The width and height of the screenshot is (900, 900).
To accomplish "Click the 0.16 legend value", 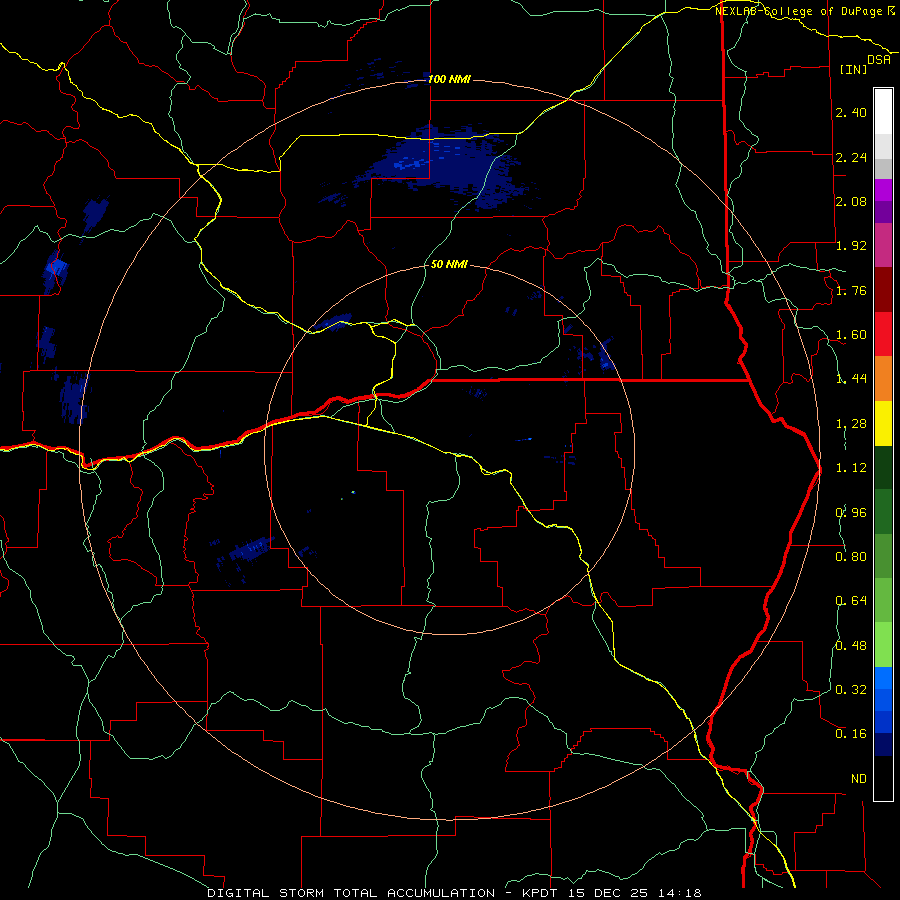I will [851, 734].
